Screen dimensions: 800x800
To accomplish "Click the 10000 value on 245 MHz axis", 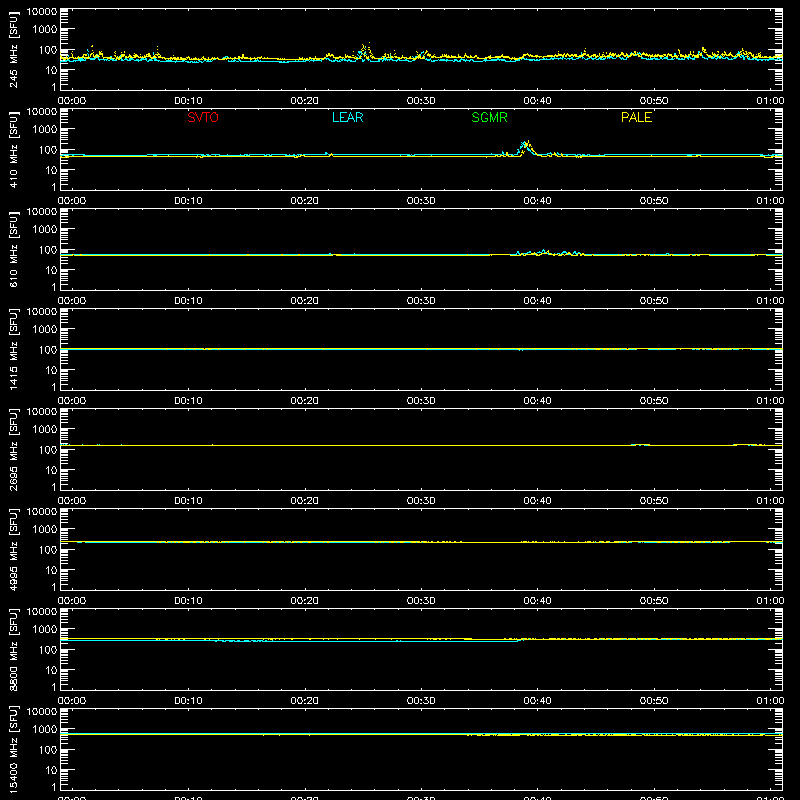I will [x=42, y=12].
